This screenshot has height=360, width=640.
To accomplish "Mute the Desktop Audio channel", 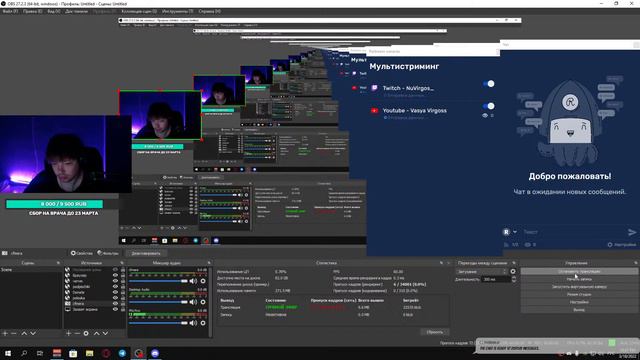I will point(193,302).
